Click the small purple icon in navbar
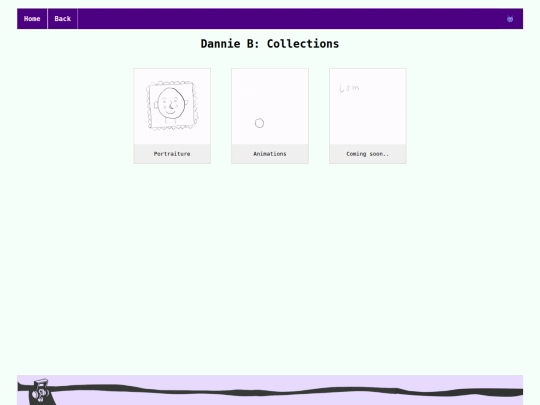This screenshot has height=405, width=540. [x=510, y=19]
